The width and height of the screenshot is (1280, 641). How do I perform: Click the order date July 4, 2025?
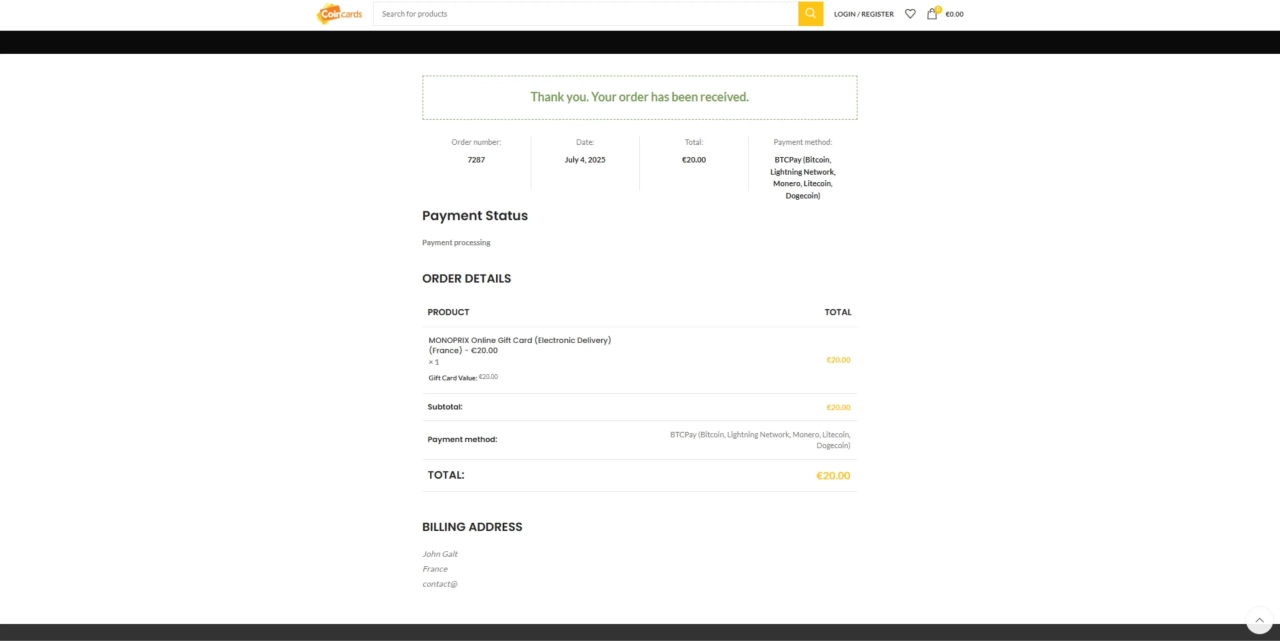(x=585, y=160)
